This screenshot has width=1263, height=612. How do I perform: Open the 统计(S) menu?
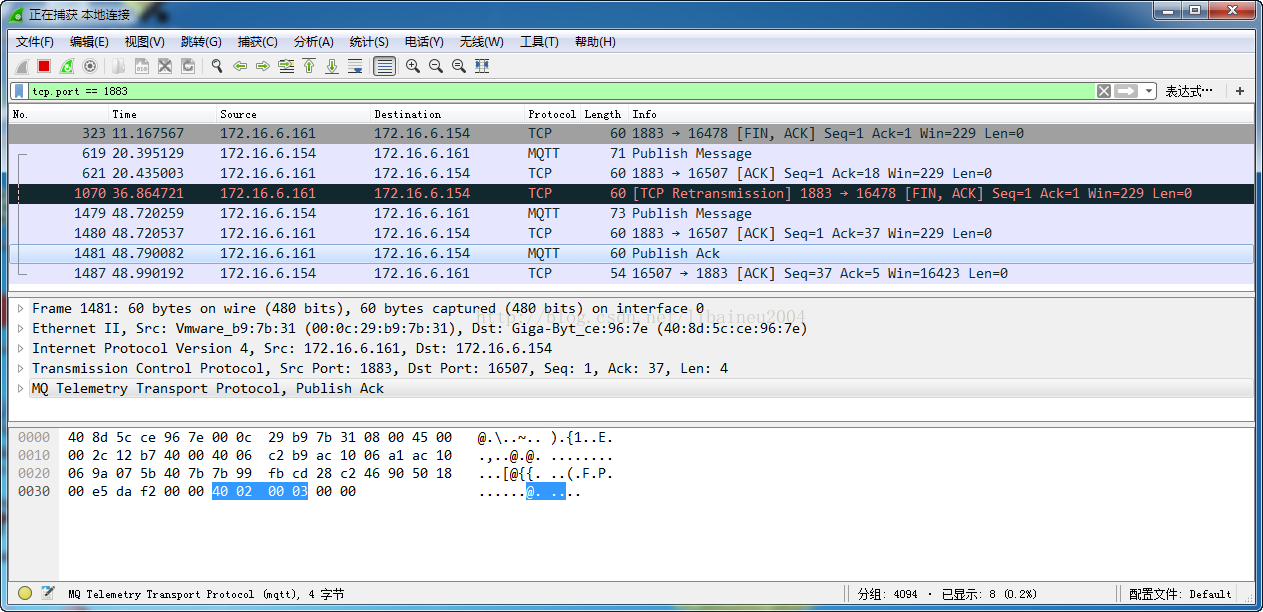pyautogui.click(x=369, y=42)
